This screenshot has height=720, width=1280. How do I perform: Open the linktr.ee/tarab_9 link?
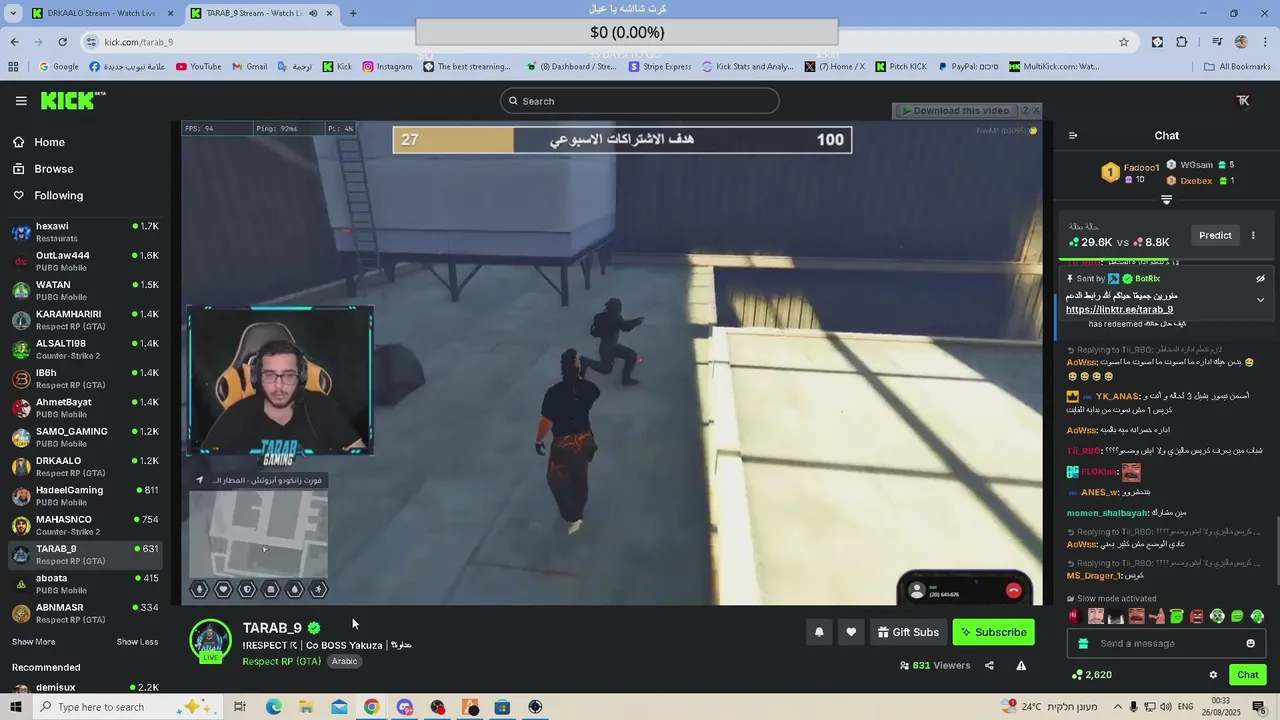(x=1119, y=310)
